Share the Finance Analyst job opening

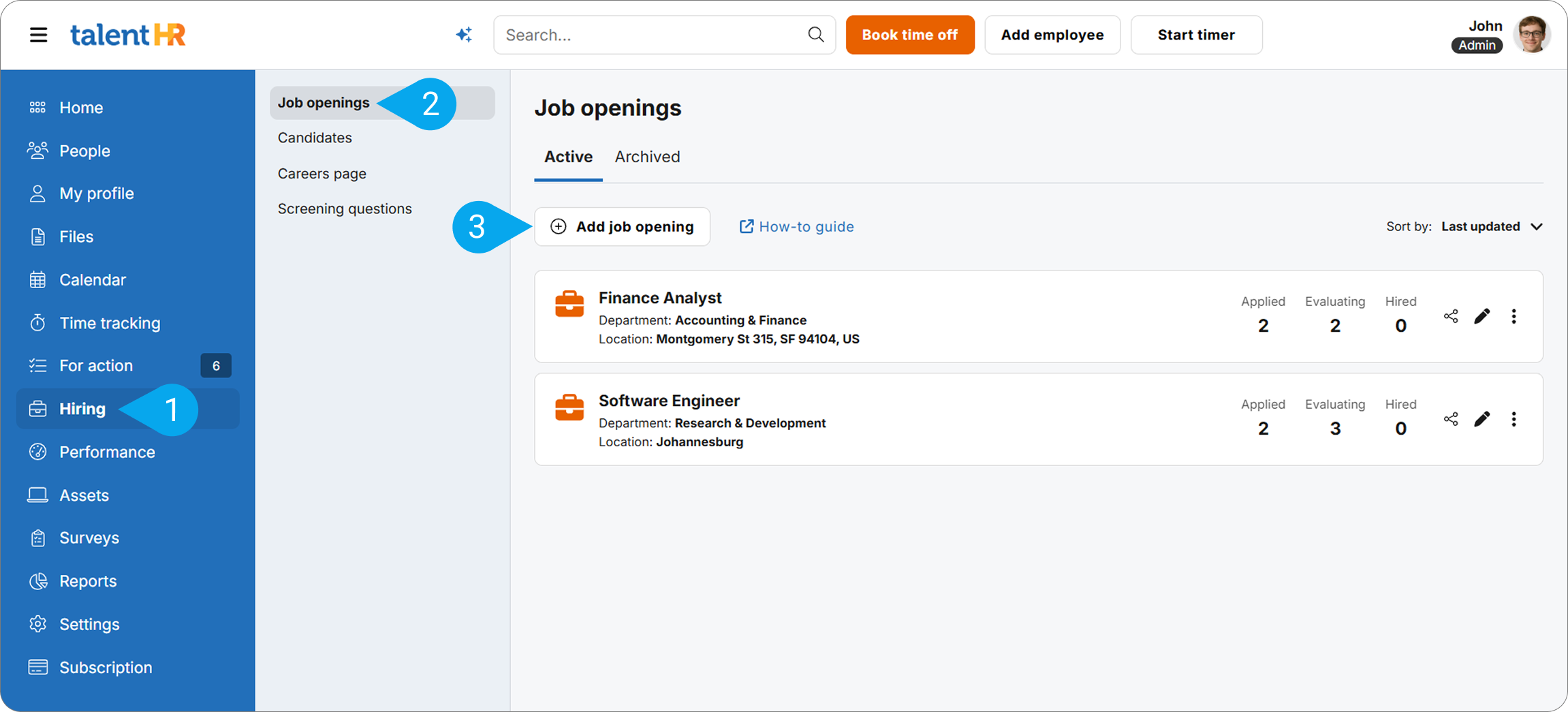(1451, 315)
